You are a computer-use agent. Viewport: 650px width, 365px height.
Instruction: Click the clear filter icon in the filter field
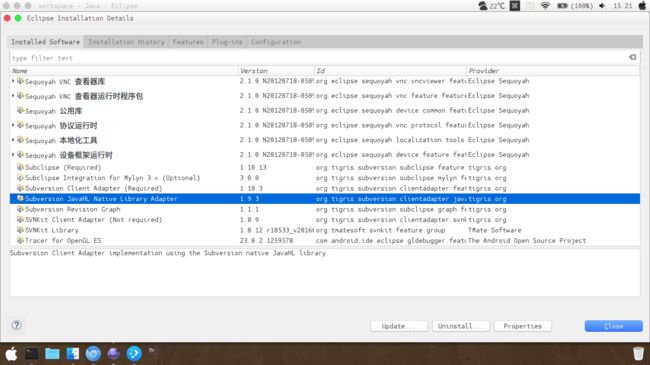pyautogui.click(x=633, y=57)
